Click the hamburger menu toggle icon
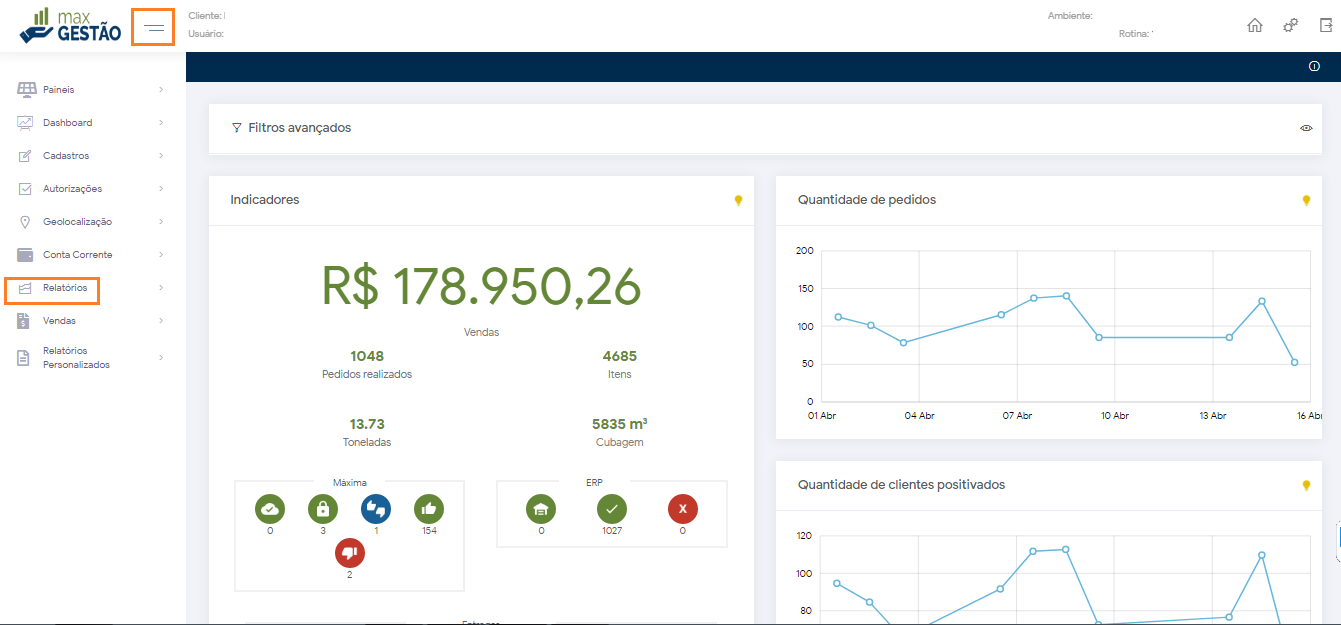1341x625 pixels. coord(154,28)
